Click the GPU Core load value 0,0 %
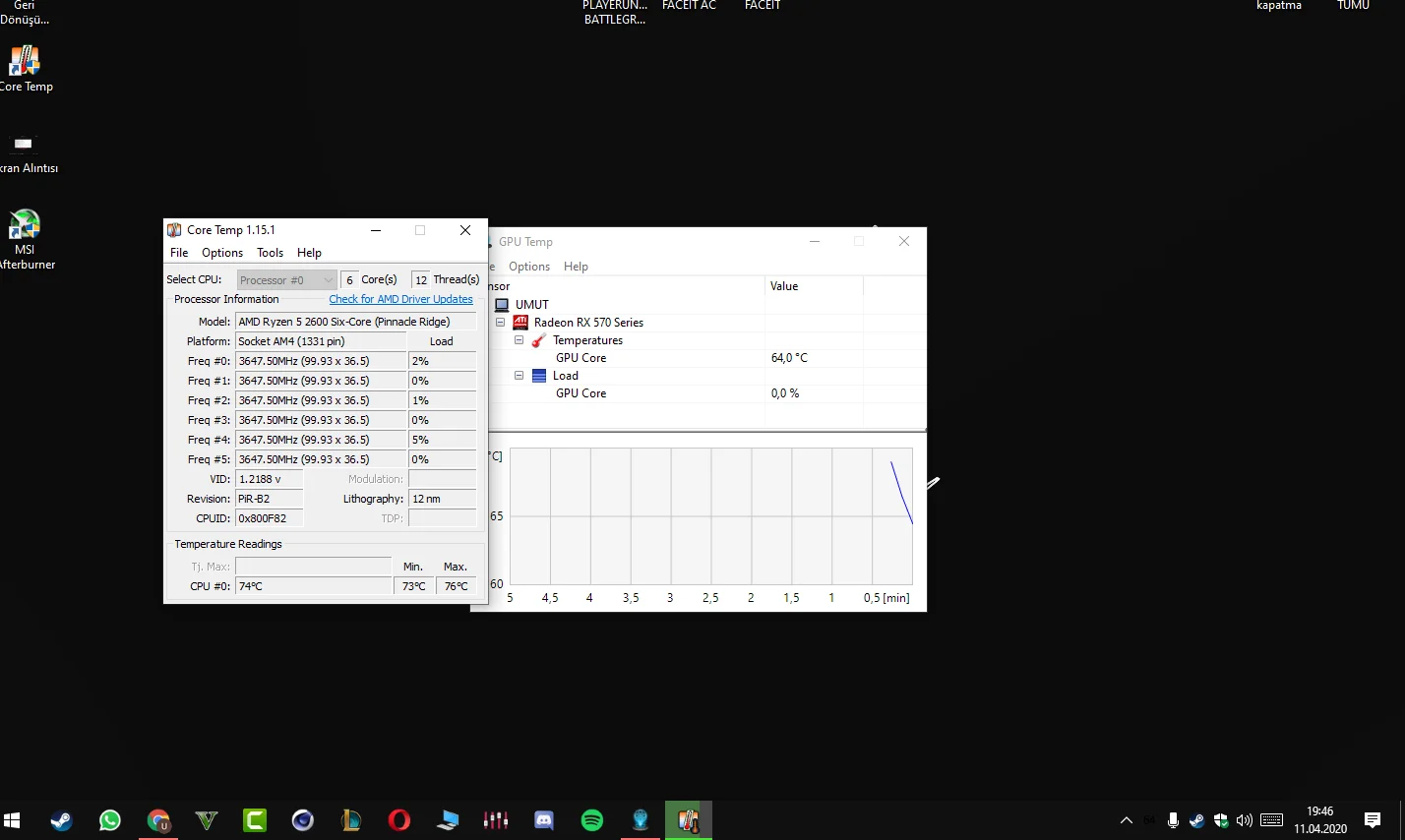This screenshot has height=840, width=1405. click(785, 393)
